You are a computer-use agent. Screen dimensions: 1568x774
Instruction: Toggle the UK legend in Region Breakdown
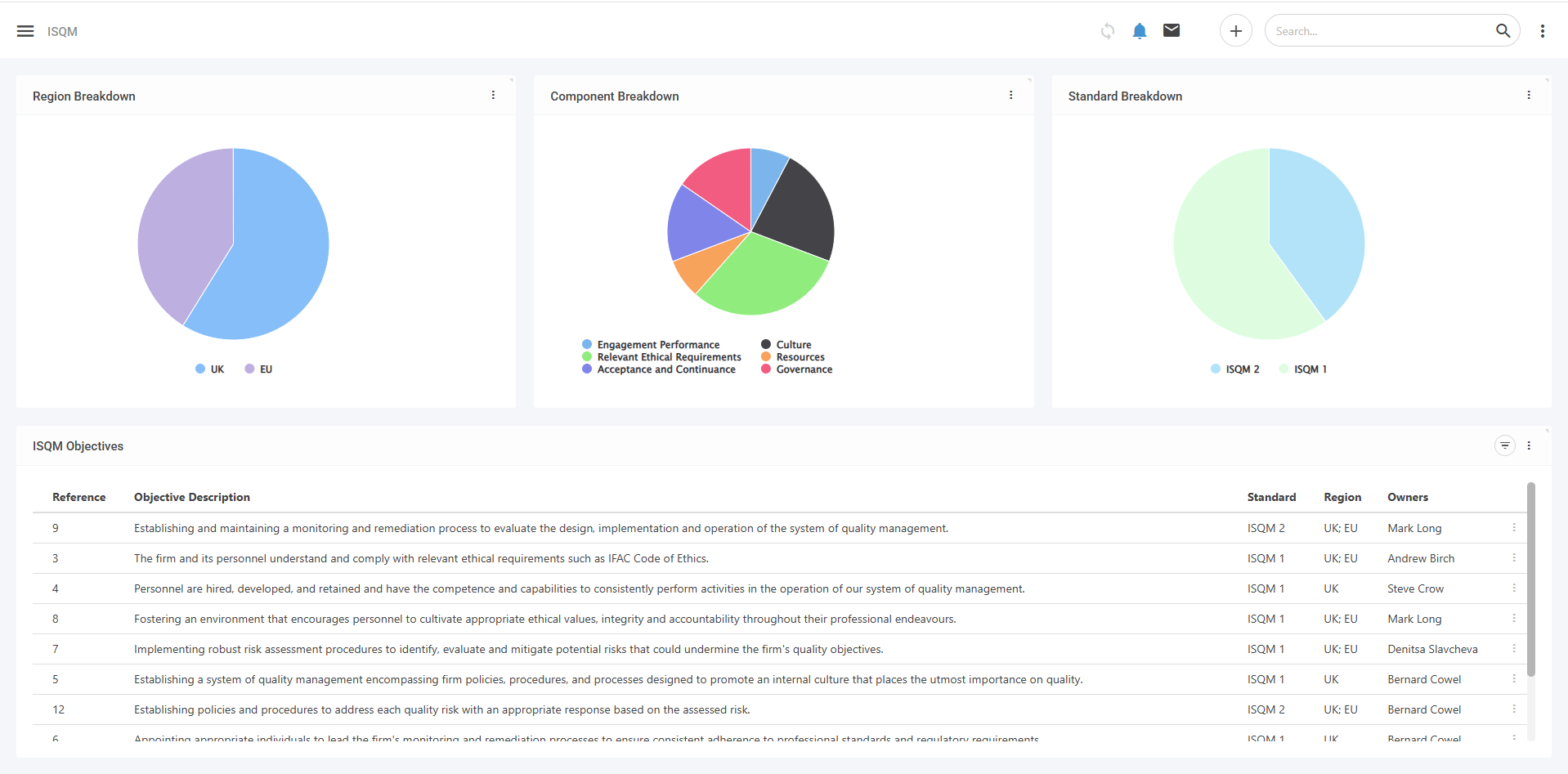click(x=209, y=369)
